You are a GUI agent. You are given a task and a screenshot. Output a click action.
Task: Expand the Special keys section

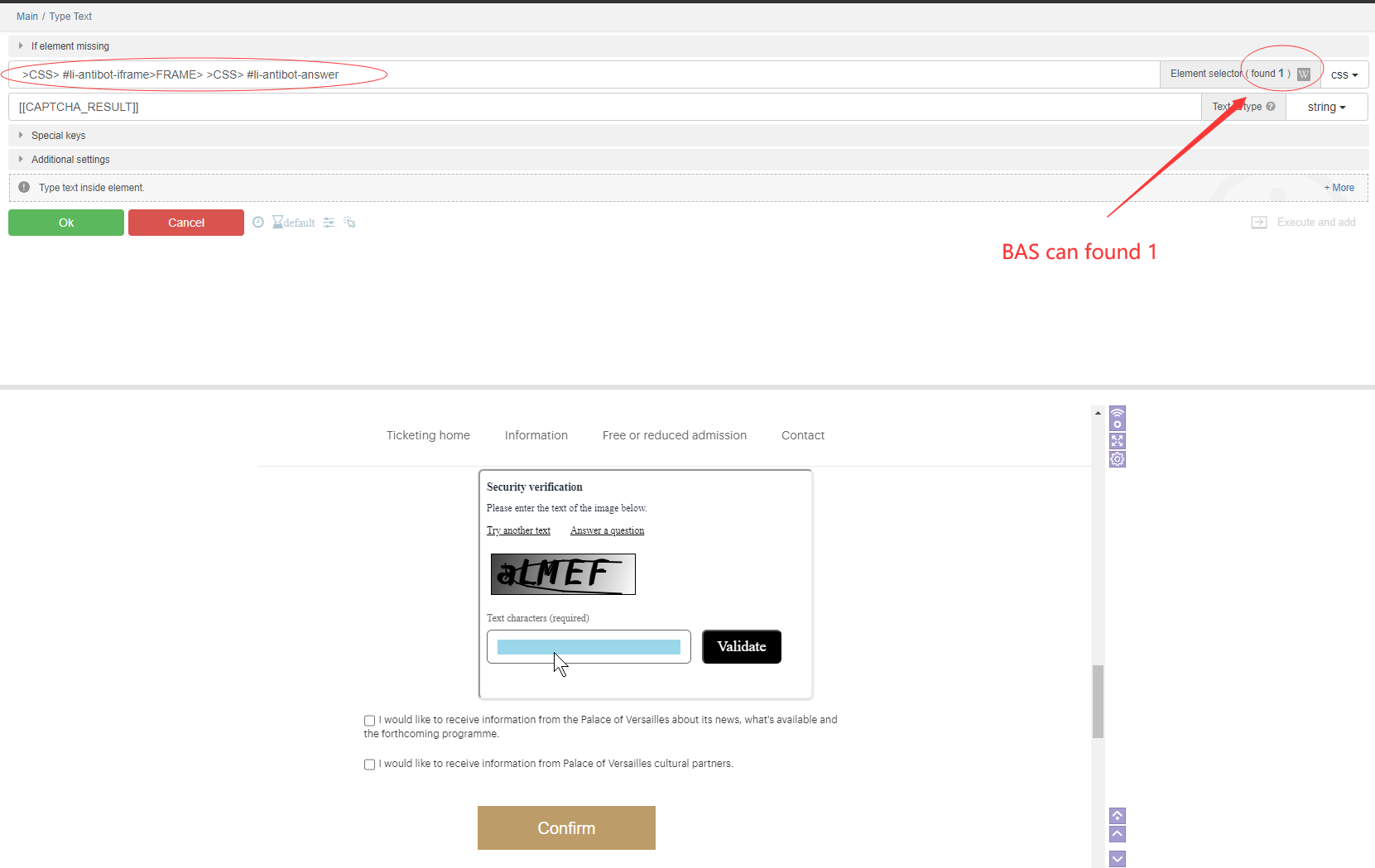tap(58, 136)
